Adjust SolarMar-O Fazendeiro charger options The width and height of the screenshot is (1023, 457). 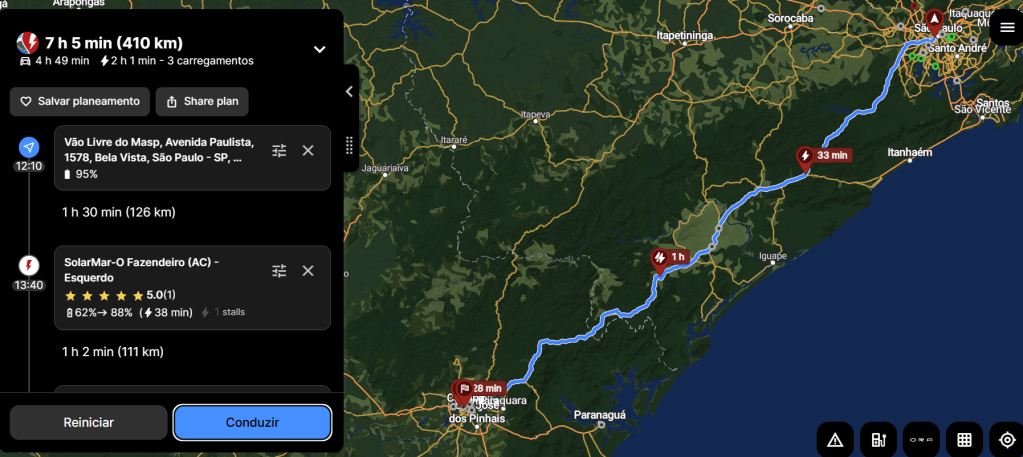point(279,271)
